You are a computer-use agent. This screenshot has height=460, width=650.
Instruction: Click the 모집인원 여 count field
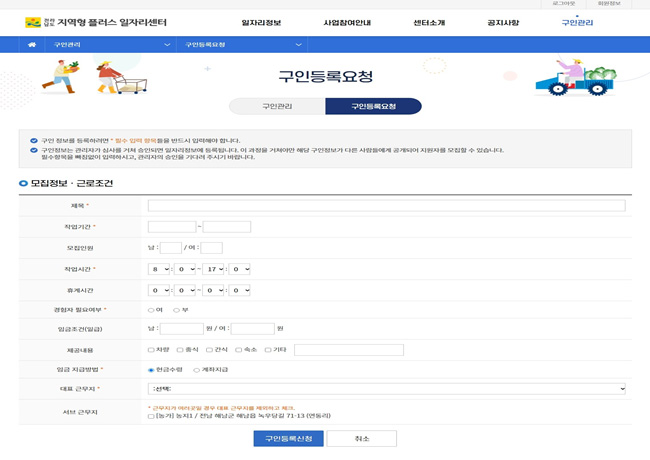[x=211, y=248]
